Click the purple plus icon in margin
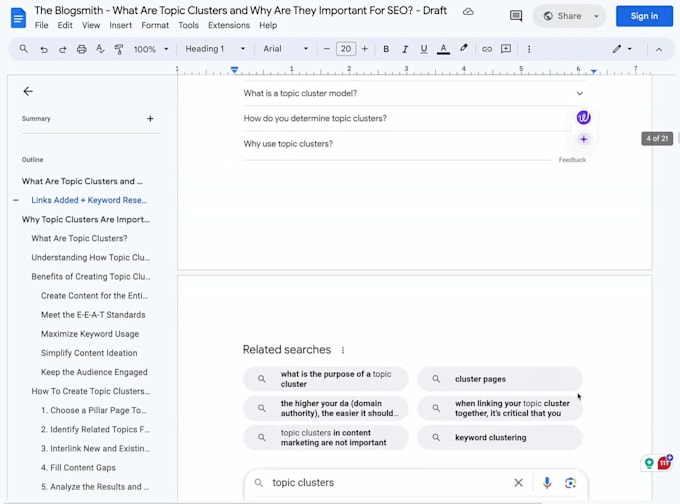This screenshot has width=680, height=504. coord(583,139)
